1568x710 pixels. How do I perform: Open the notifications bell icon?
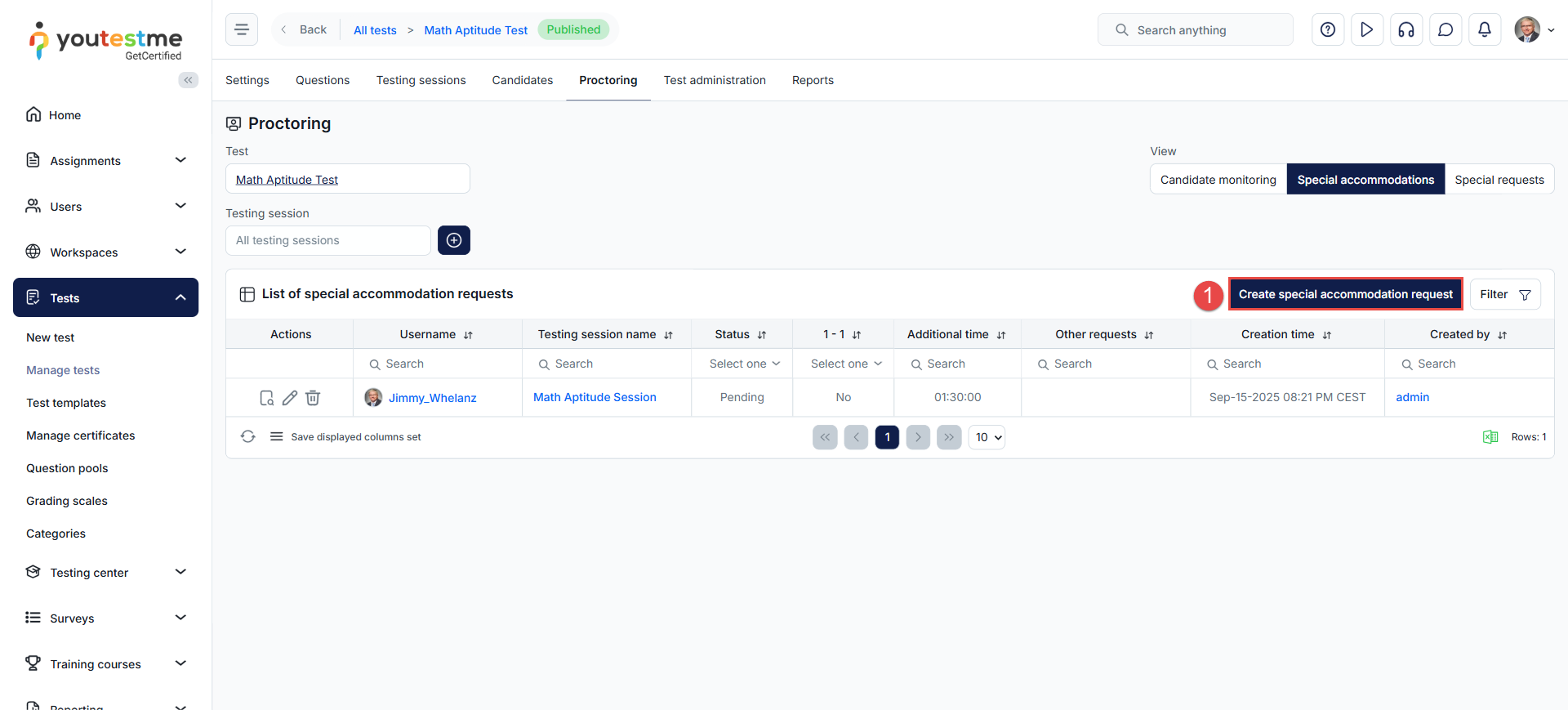[x=1485, y=30]
